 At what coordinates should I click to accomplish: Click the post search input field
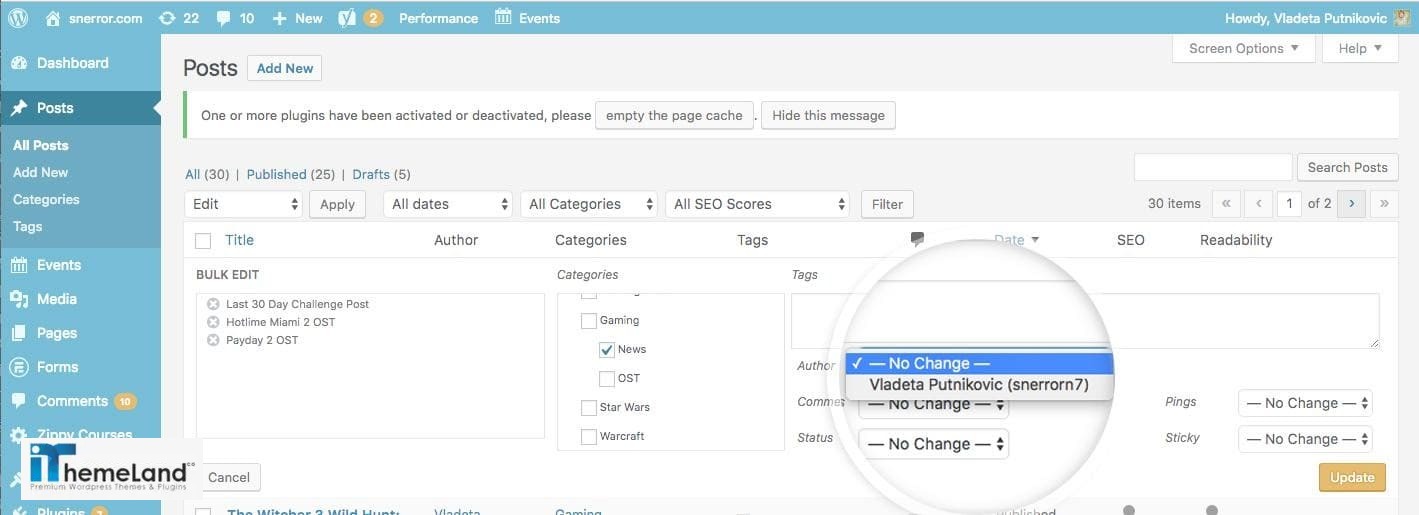click(1213, 167)
